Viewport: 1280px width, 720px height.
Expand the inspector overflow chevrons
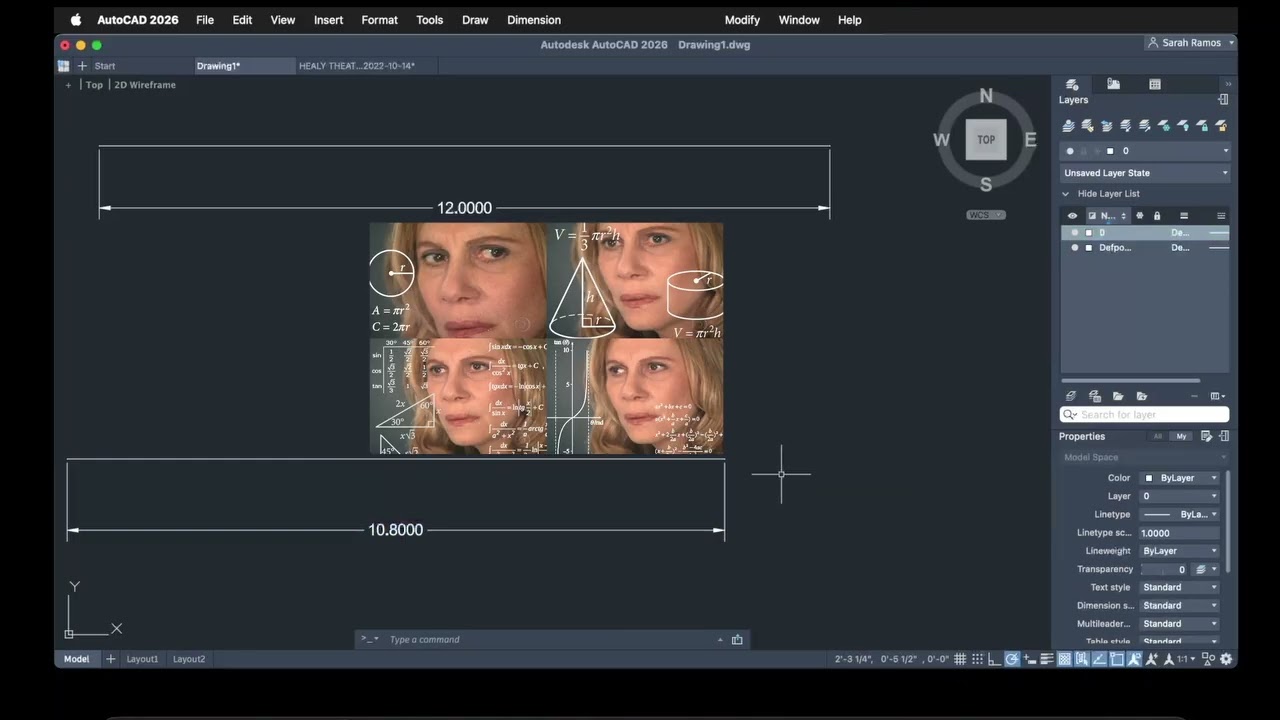click(x=1228, y=84)
